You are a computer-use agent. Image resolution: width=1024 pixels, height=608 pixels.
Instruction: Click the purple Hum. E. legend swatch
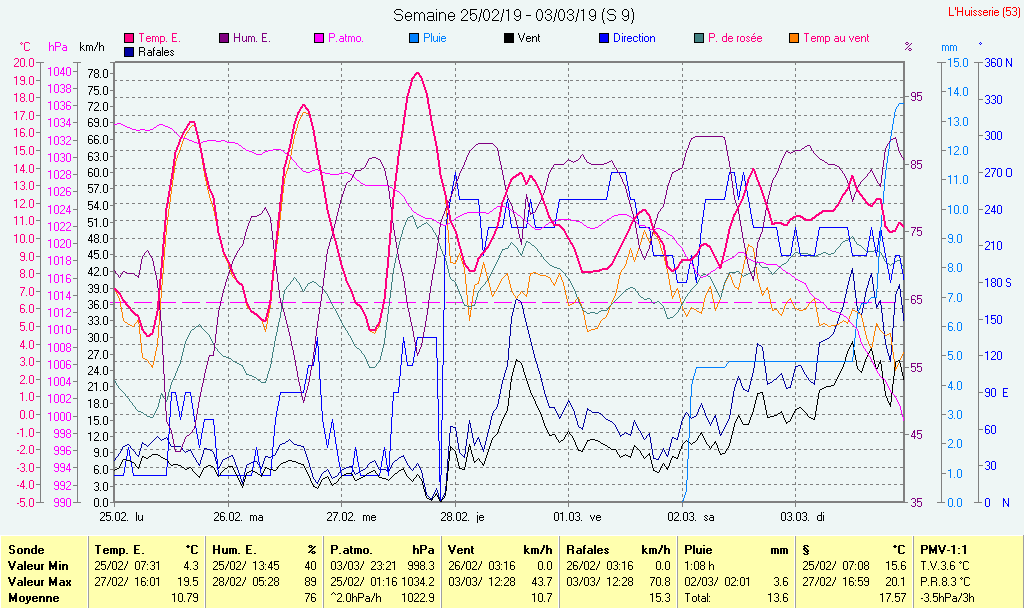[x=224, y=38]
